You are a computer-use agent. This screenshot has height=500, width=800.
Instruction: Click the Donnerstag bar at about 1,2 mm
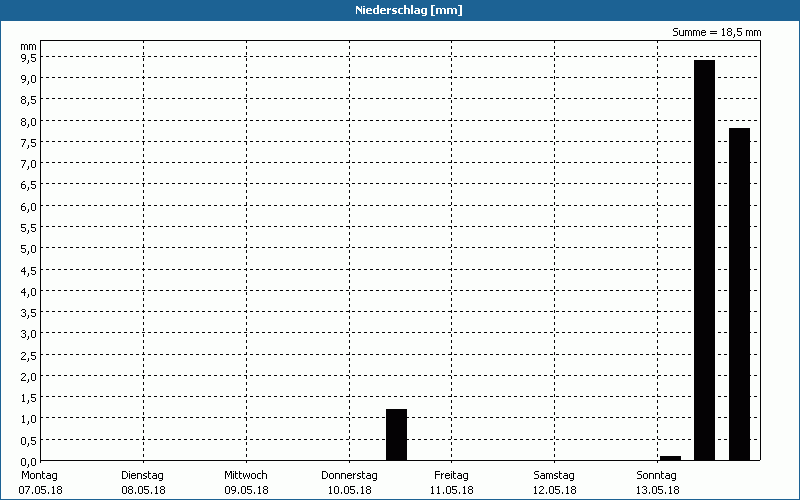click(x=396, y=435)
